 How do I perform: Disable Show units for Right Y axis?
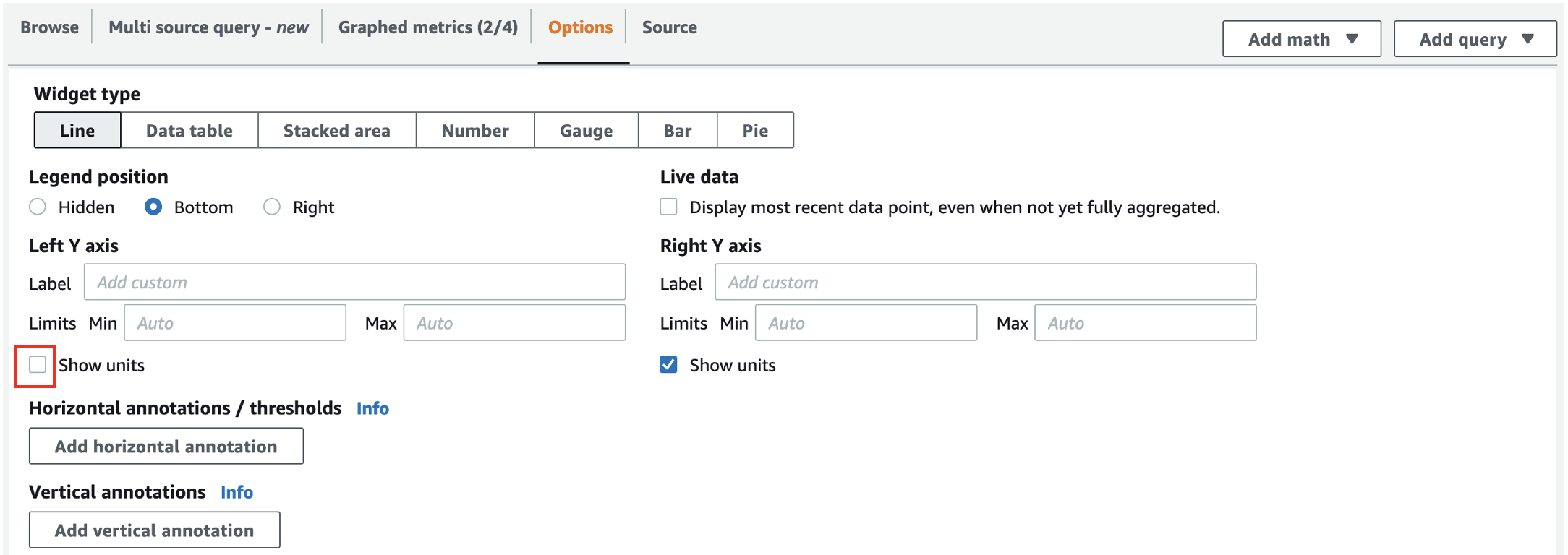click(x=669, y=365)
